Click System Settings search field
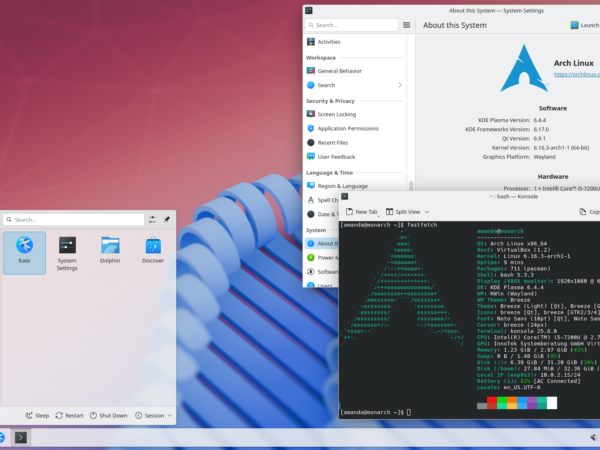Screen dimensions: 600x450 (351, 25)
